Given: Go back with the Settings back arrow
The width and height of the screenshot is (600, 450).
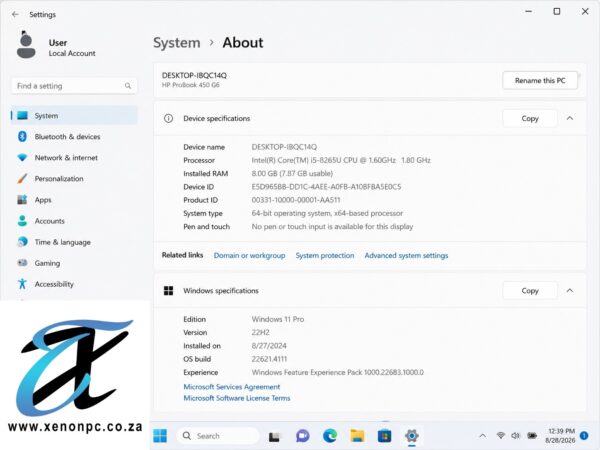Looking at the screenshot, I should click(x=15, y=15).
